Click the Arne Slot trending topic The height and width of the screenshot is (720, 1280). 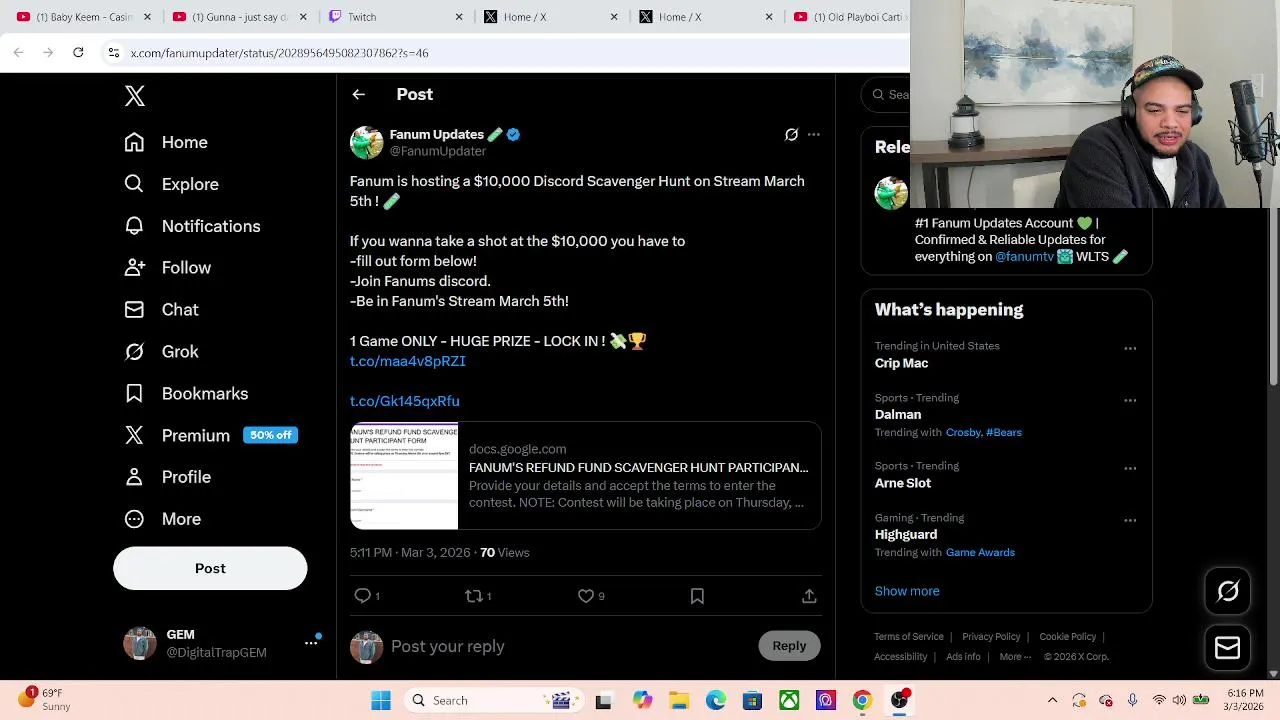point(903,483)
